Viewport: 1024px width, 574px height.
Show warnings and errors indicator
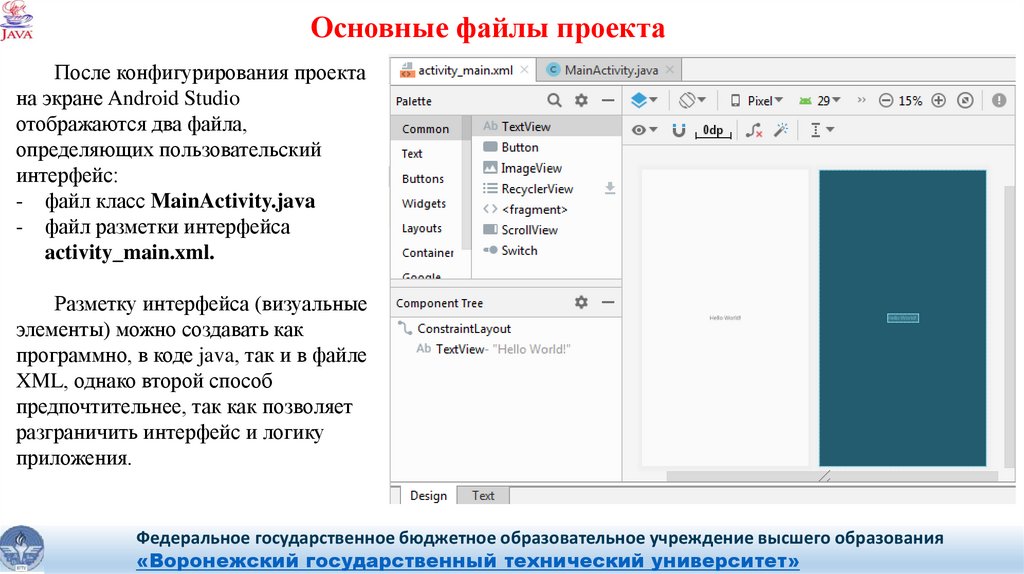tap(998, 101)
